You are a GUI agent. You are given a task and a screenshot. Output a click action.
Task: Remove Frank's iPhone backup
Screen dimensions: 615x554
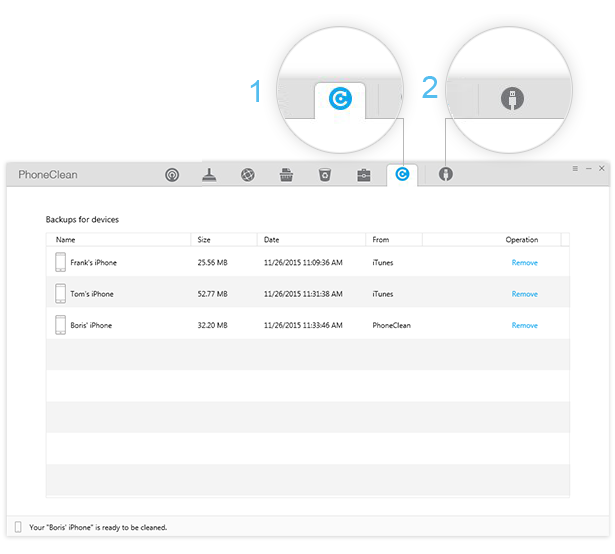click(x=524, y=262)
